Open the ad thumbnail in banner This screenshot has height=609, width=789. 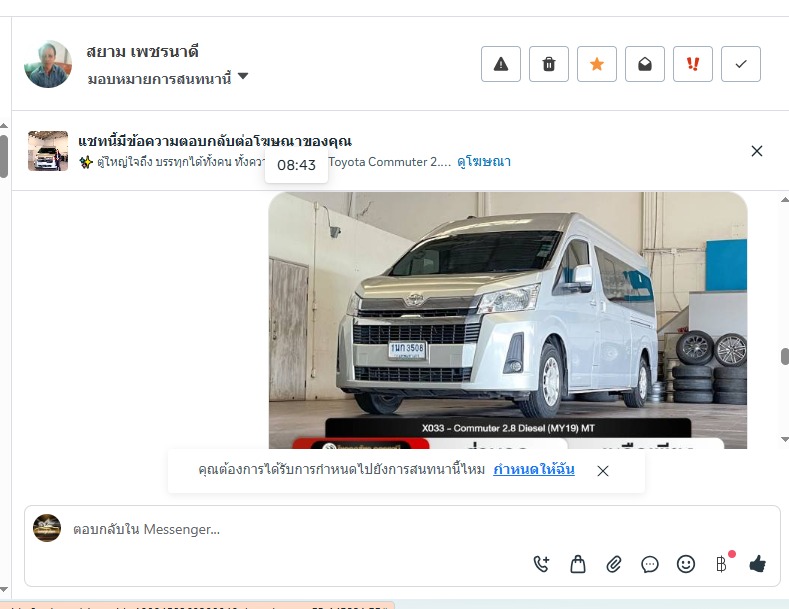48,151
